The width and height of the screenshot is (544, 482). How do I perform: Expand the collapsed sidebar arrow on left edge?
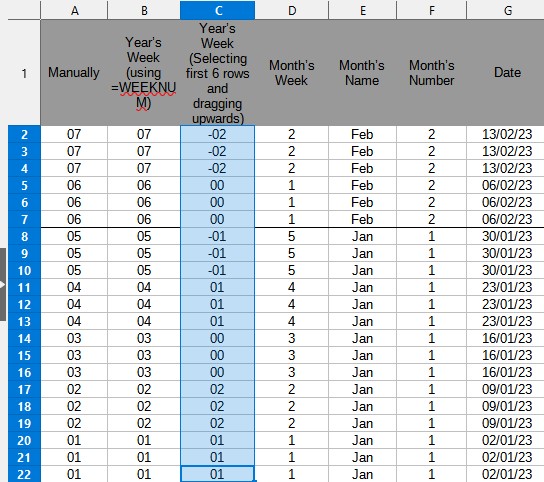pos(3,285)
